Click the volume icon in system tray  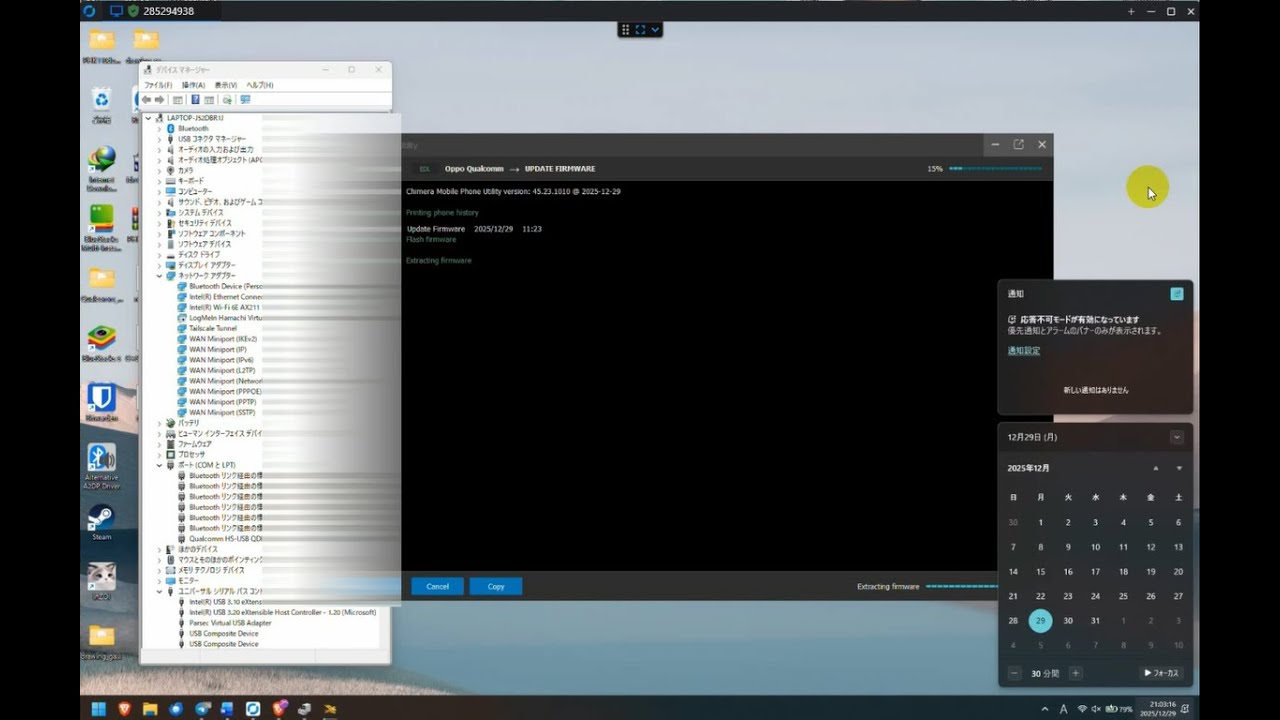(x=1097, y=709)
